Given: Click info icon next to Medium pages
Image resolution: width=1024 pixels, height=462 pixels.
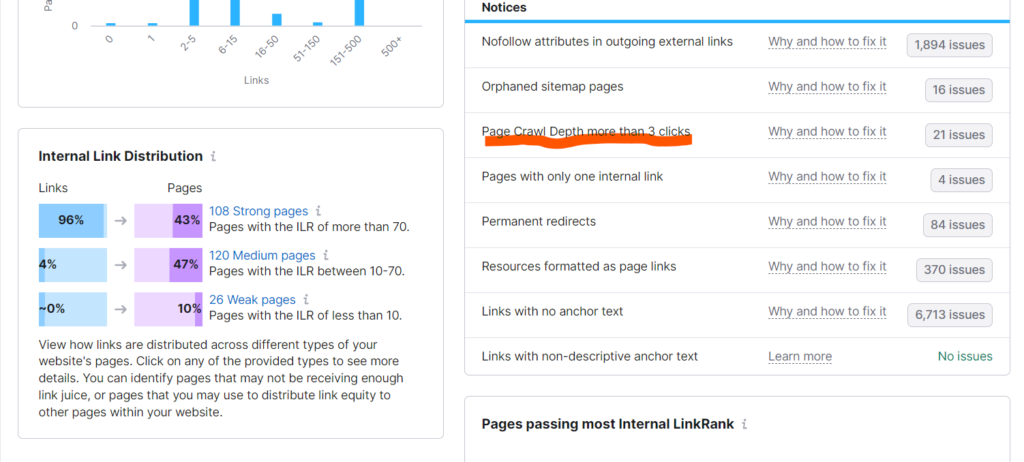Looking at the screenshot, I should click(326, 256).
